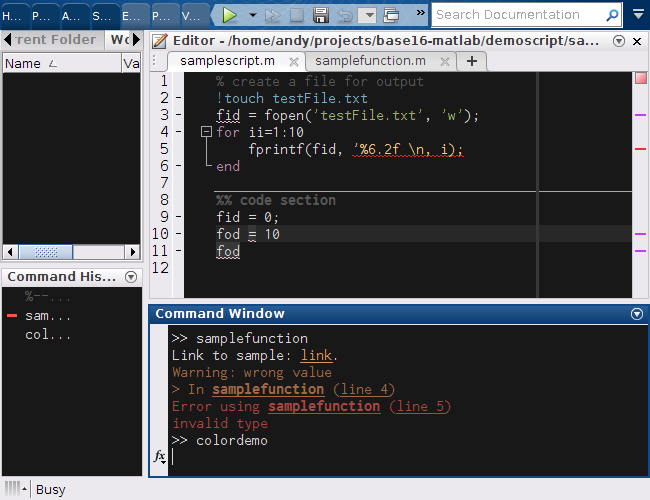Sort workspace by Name column header
Viewport: 650px width, 500px height.
click(62, 63)
